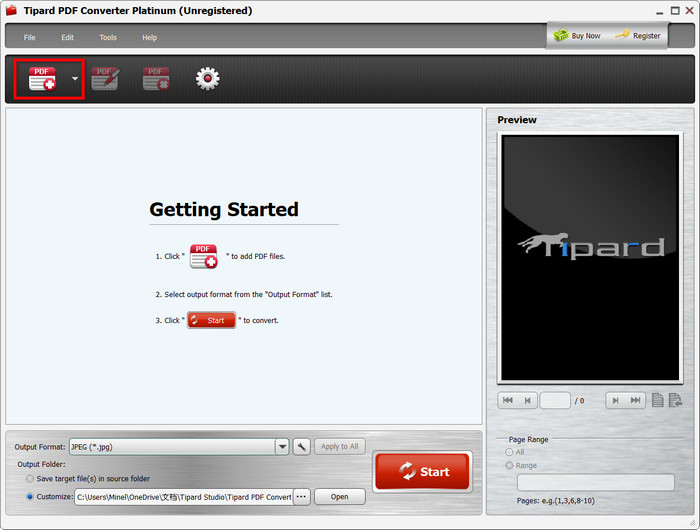
Task: Click the single page view icon
Action: [658, 400]
